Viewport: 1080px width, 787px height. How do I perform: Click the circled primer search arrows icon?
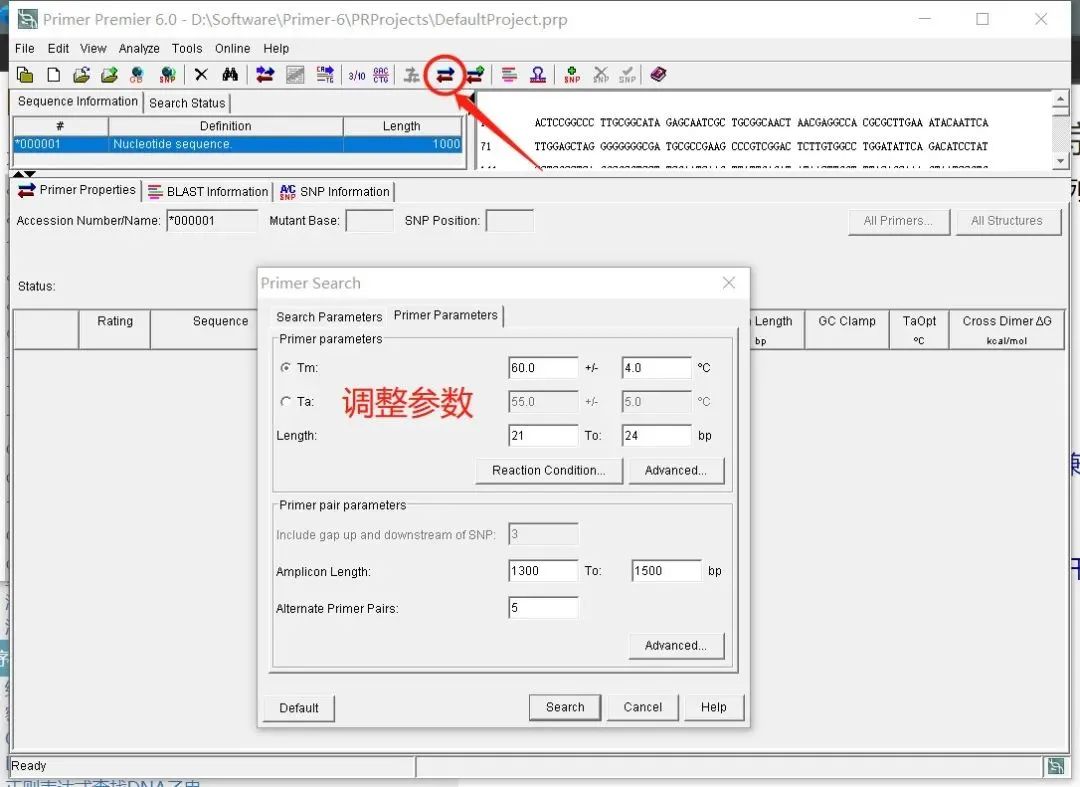click(x=446, y=75)
